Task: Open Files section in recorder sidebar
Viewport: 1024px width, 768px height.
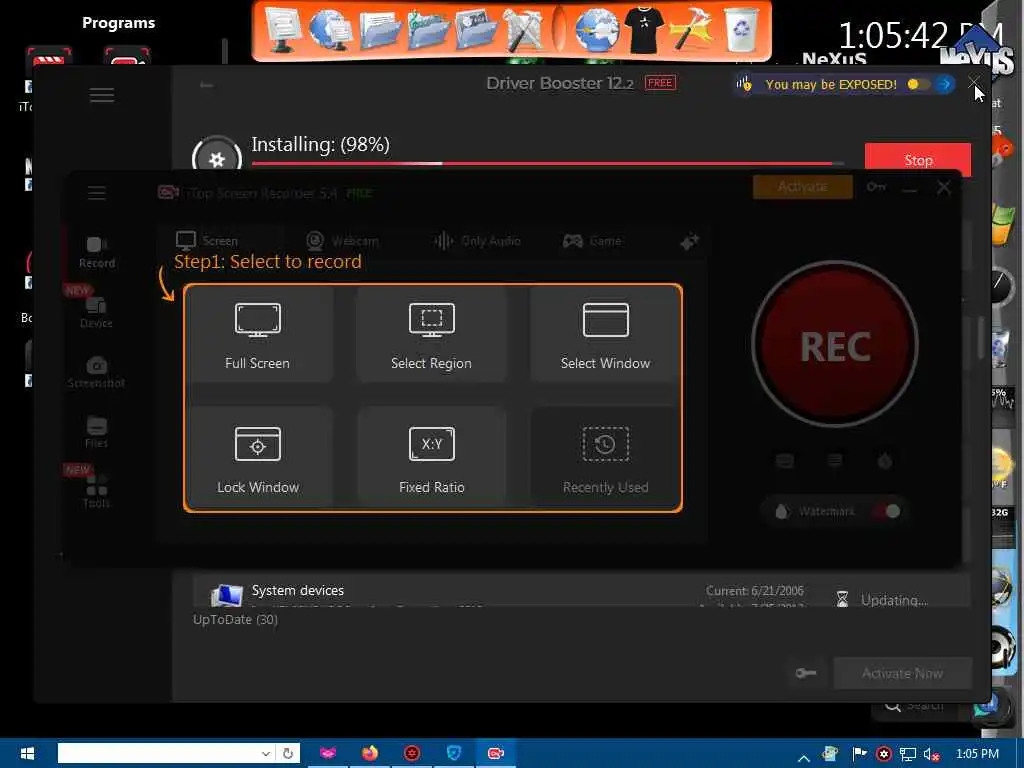Action: click(x=97, y=432)
